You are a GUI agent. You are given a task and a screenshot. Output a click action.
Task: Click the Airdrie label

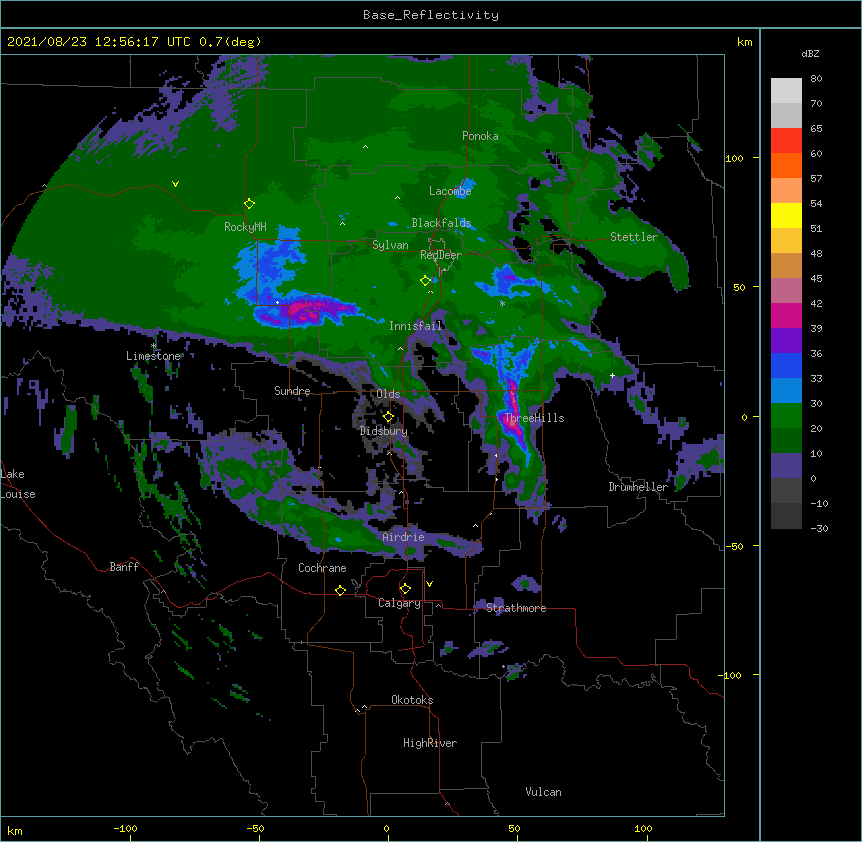click(404, 537)
